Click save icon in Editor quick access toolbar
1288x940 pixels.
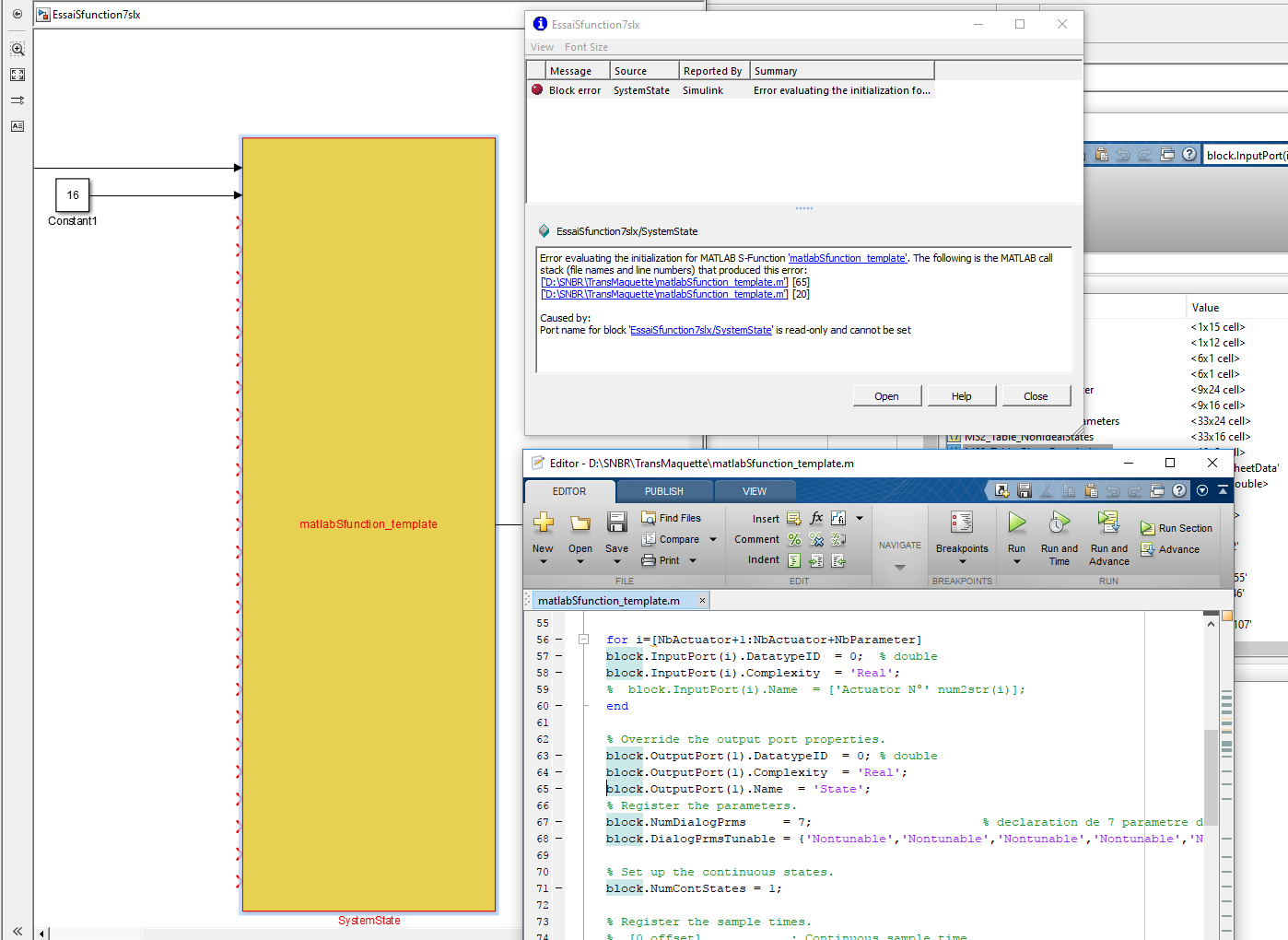coord(1025,491)
